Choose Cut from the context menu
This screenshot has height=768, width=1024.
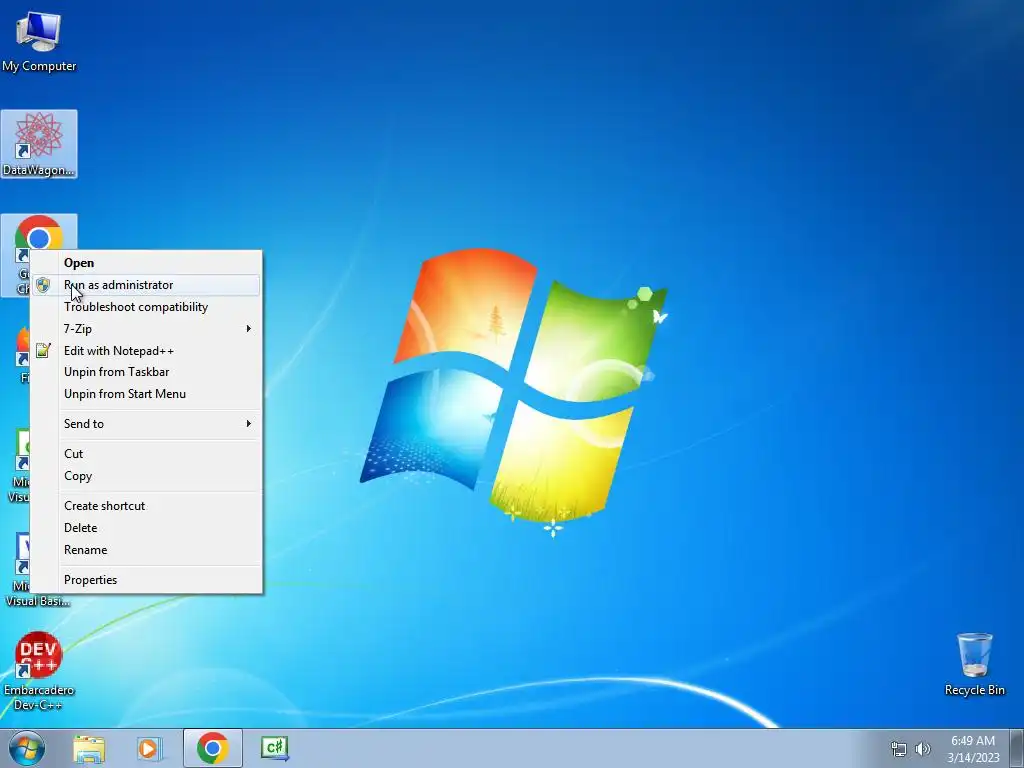[x=146, y=453]
